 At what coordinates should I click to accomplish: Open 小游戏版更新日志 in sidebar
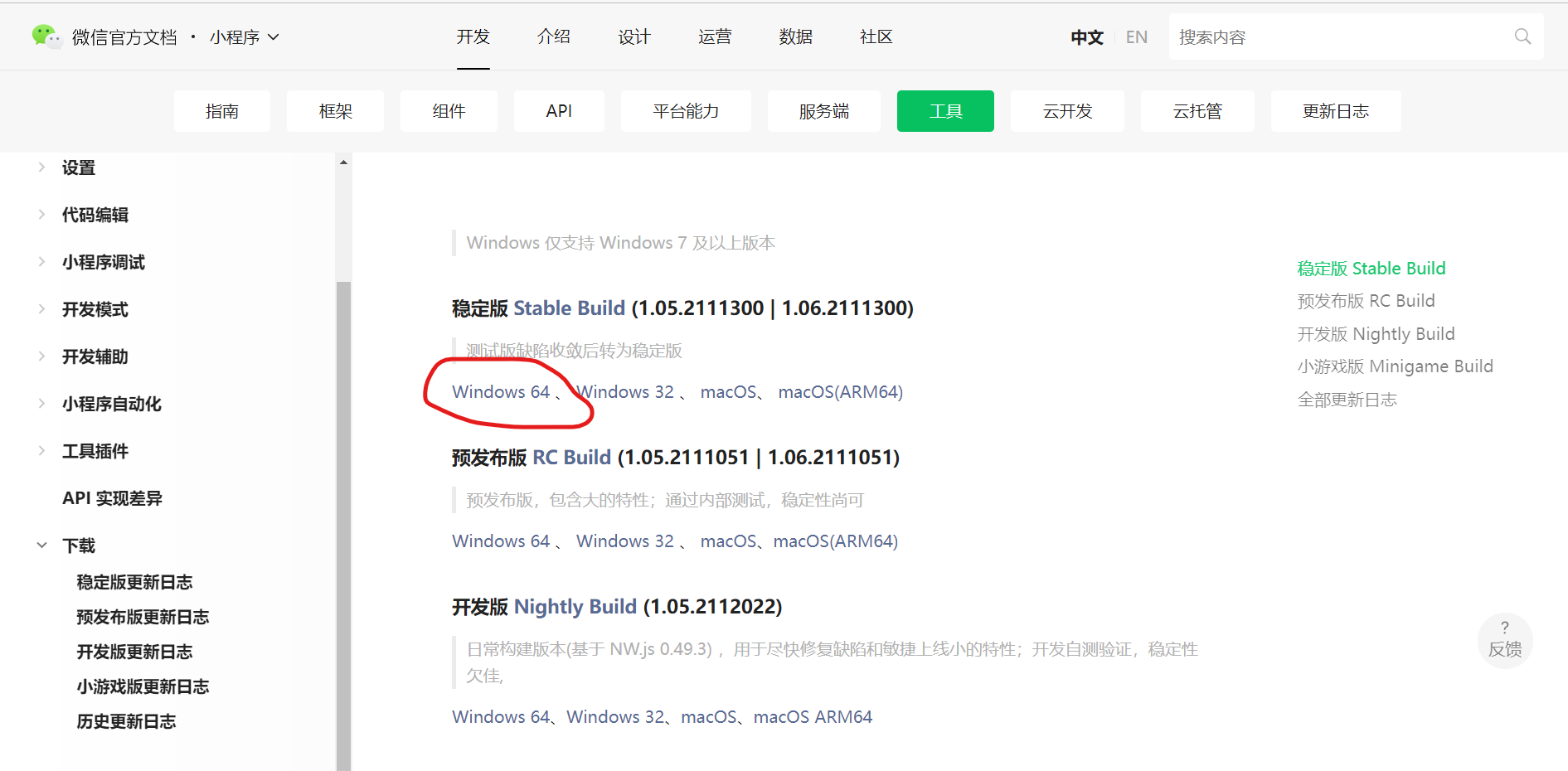(x=143, y=686)
